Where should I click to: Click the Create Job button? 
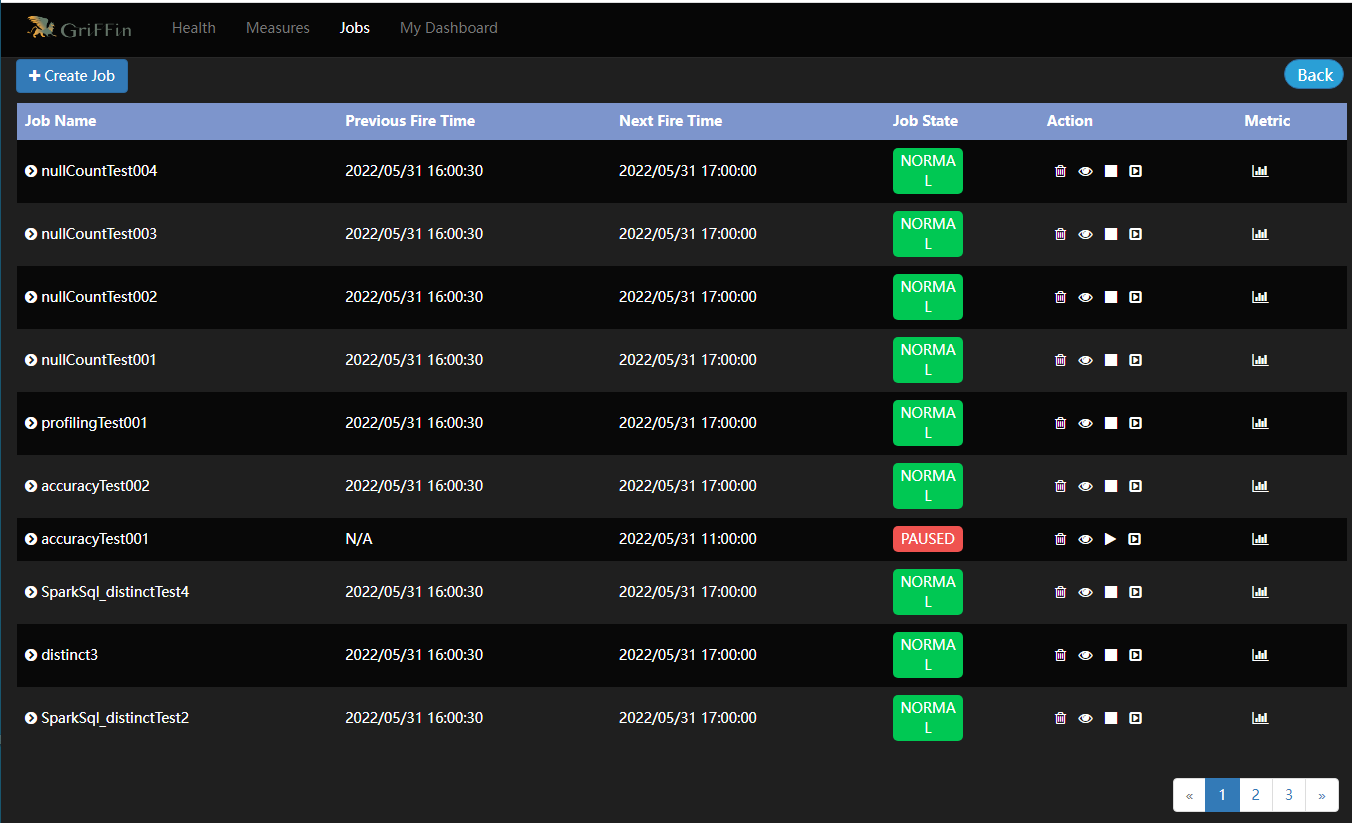tap(72, 76)
